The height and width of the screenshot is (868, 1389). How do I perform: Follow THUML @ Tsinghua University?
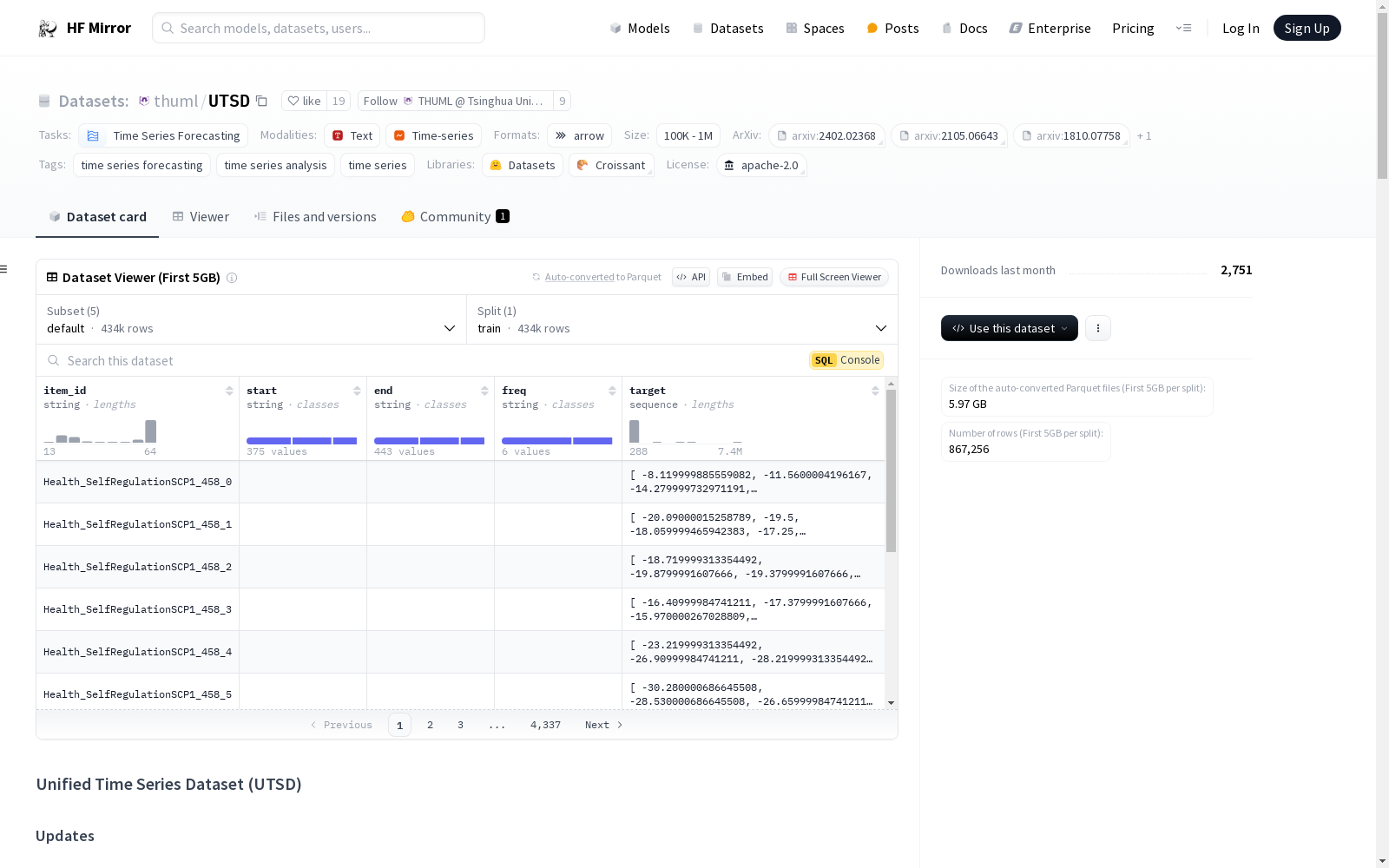455,101
